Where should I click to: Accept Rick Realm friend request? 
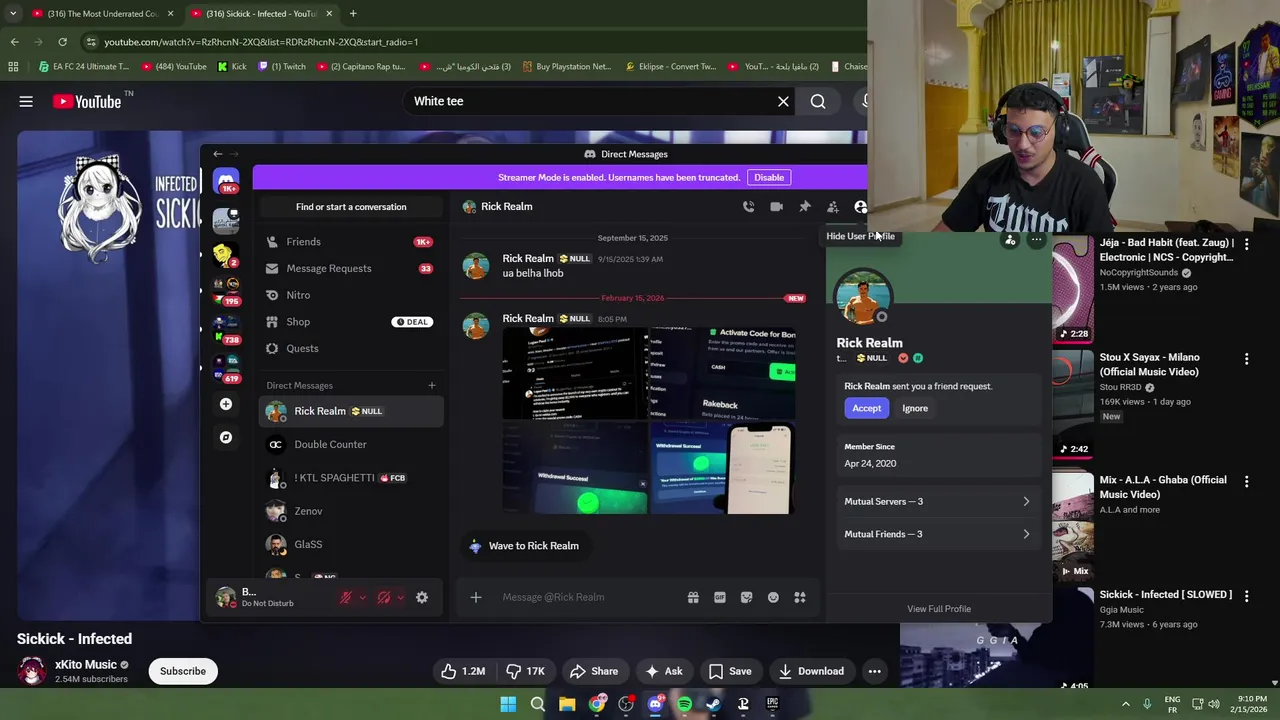(x=867, y=408)
